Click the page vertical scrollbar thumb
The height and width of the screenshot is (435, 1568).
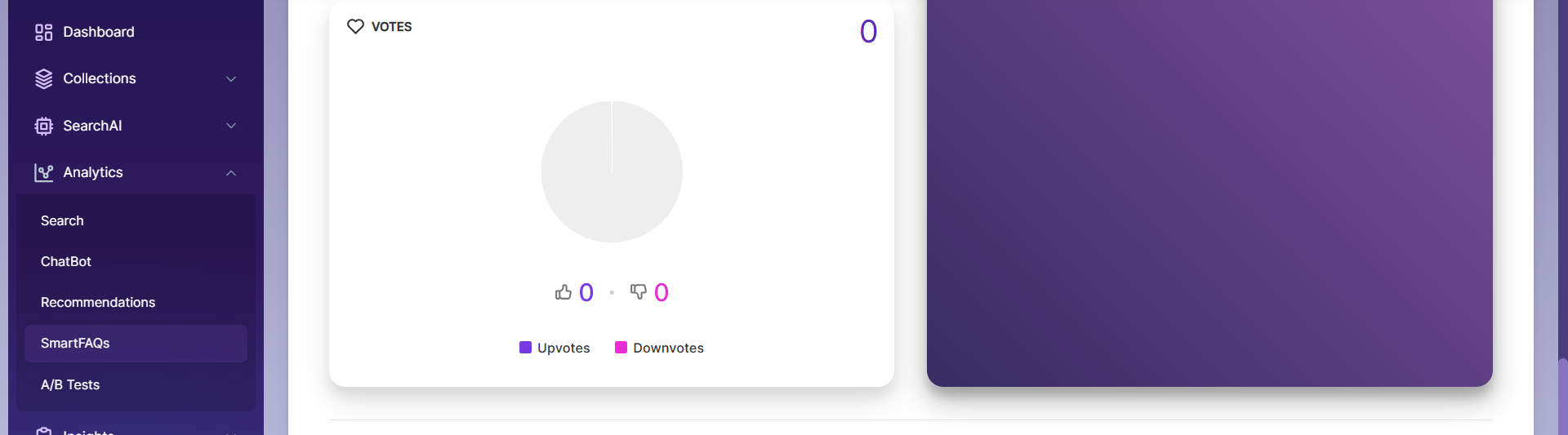[x=1562, y=397]
